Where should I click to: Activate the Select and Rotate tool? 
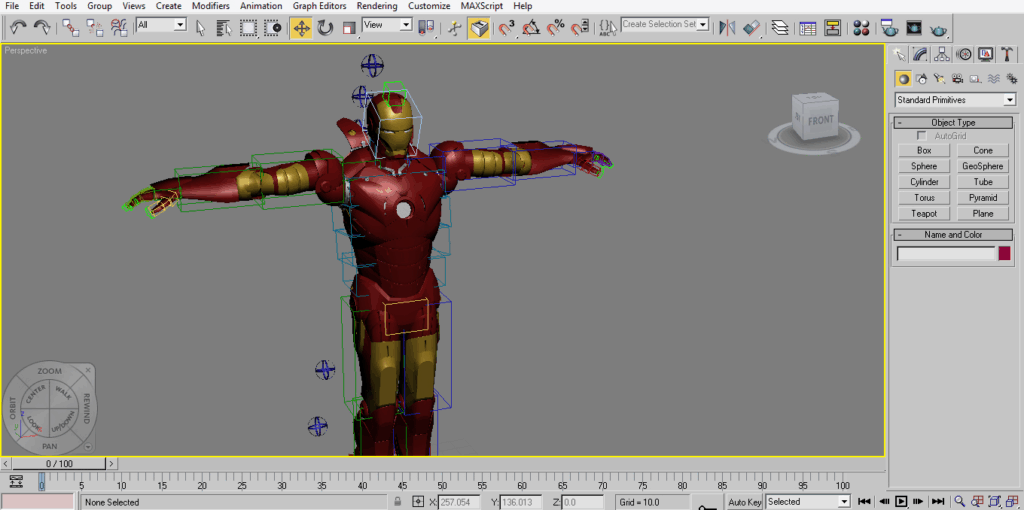click(325, 27)
